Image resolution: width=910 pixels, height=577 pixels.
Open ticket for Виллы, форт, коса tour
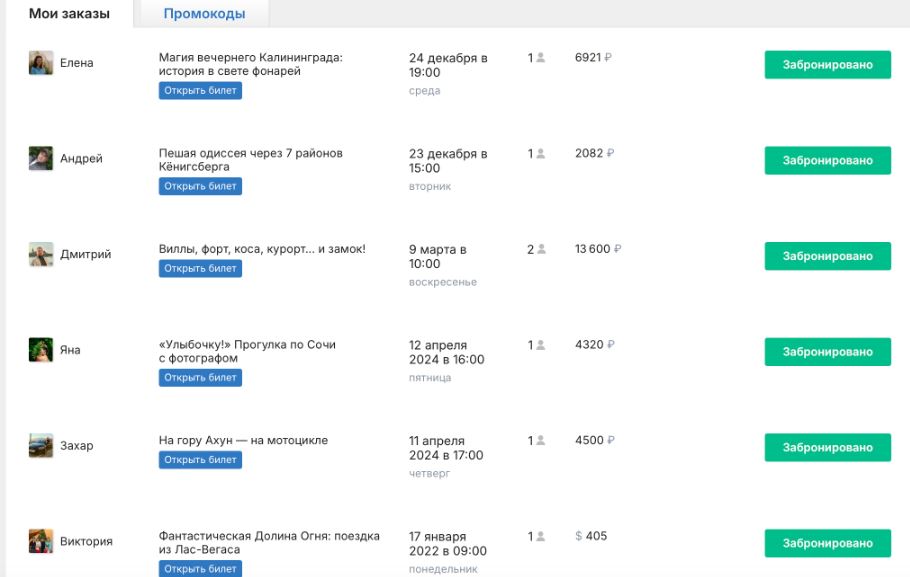pos(200,268)
